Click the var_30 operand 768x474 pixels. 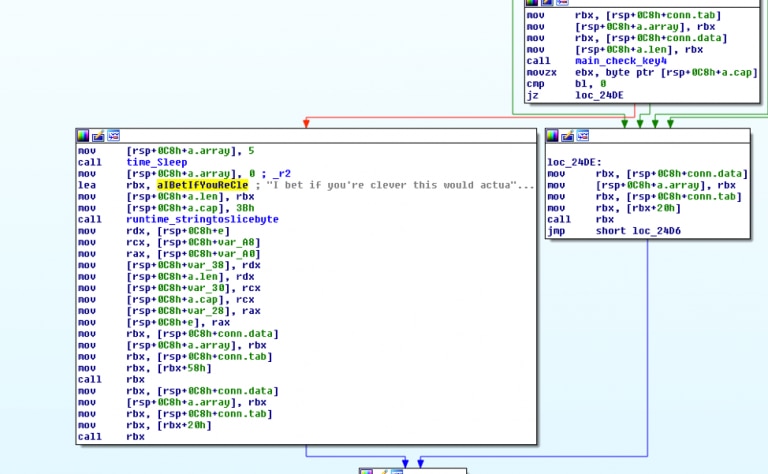pyautogui.click(x=209, y=288)
